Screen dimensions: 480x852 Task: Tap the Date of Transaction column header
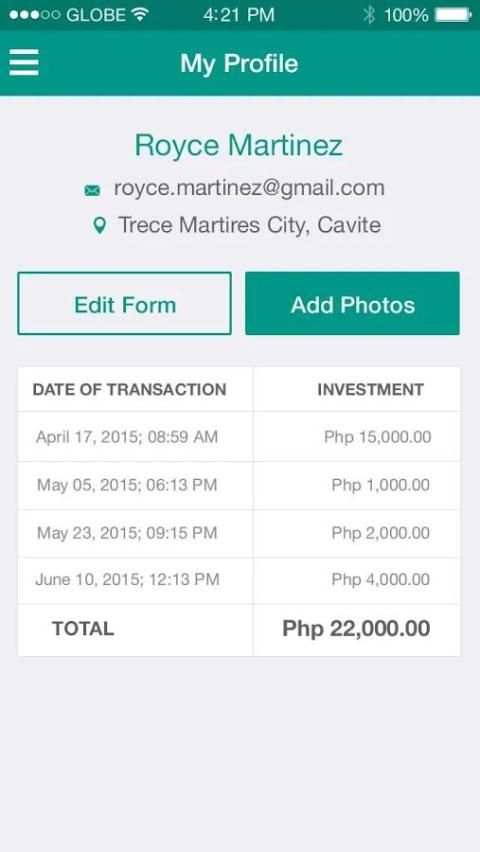(x=129, y=390)
